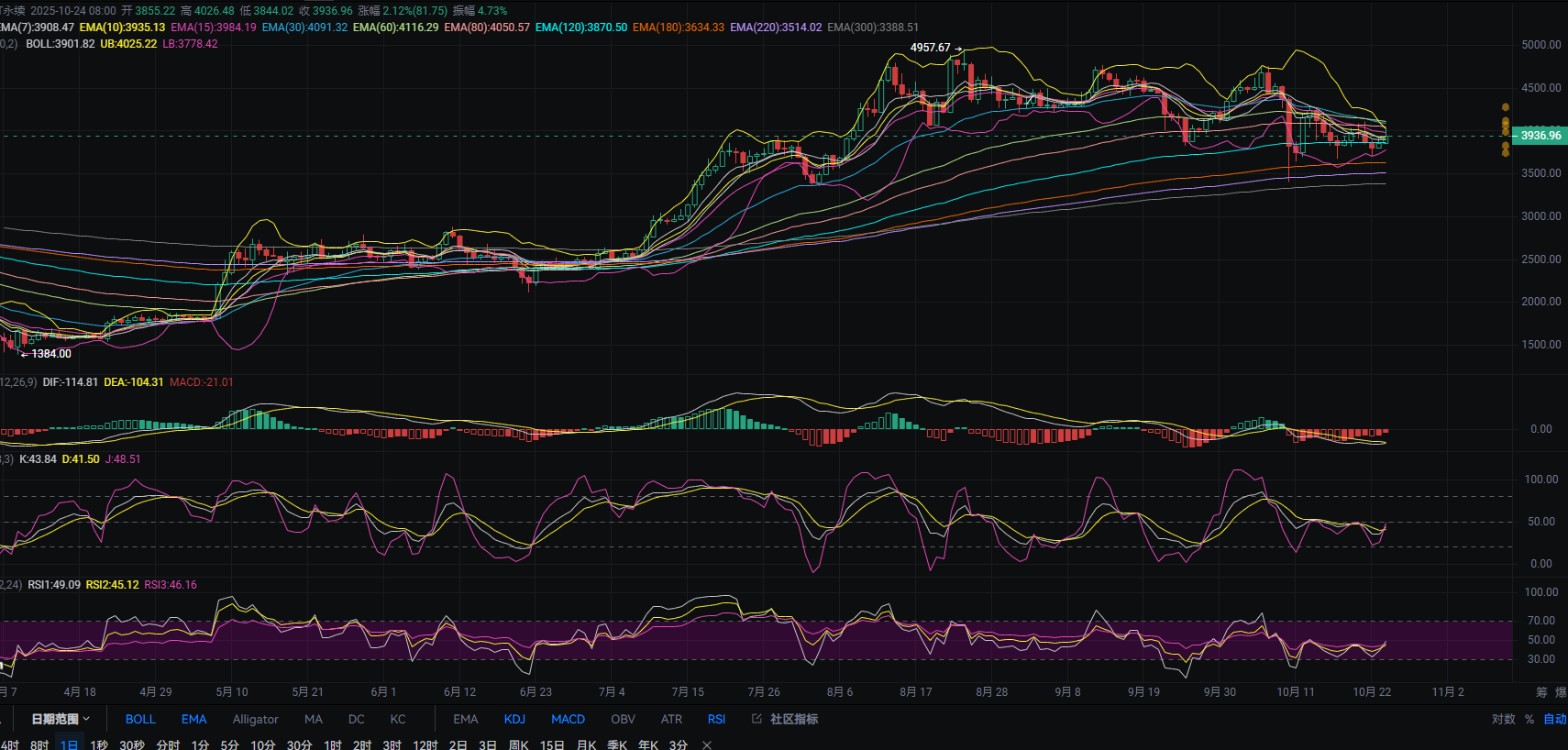This screenshot has width=1568, height=750.
Task: Open the 社区指标 community indicators link
Action: [793, 719]
